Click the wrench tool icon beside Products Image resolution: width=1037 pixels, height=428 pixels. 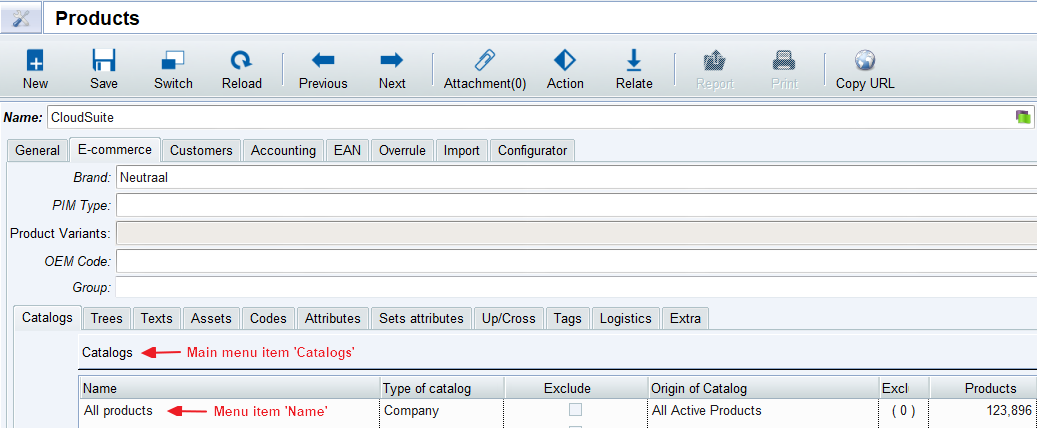[x=21, y=18]
